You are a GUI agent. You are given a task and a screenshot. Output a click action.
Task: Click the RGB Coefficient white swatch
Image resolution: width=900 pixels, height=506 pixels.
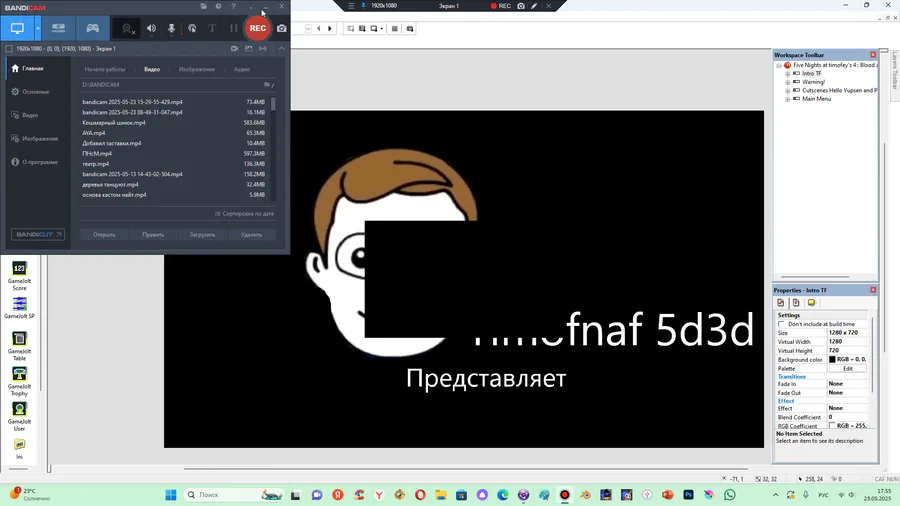(832, 426)
